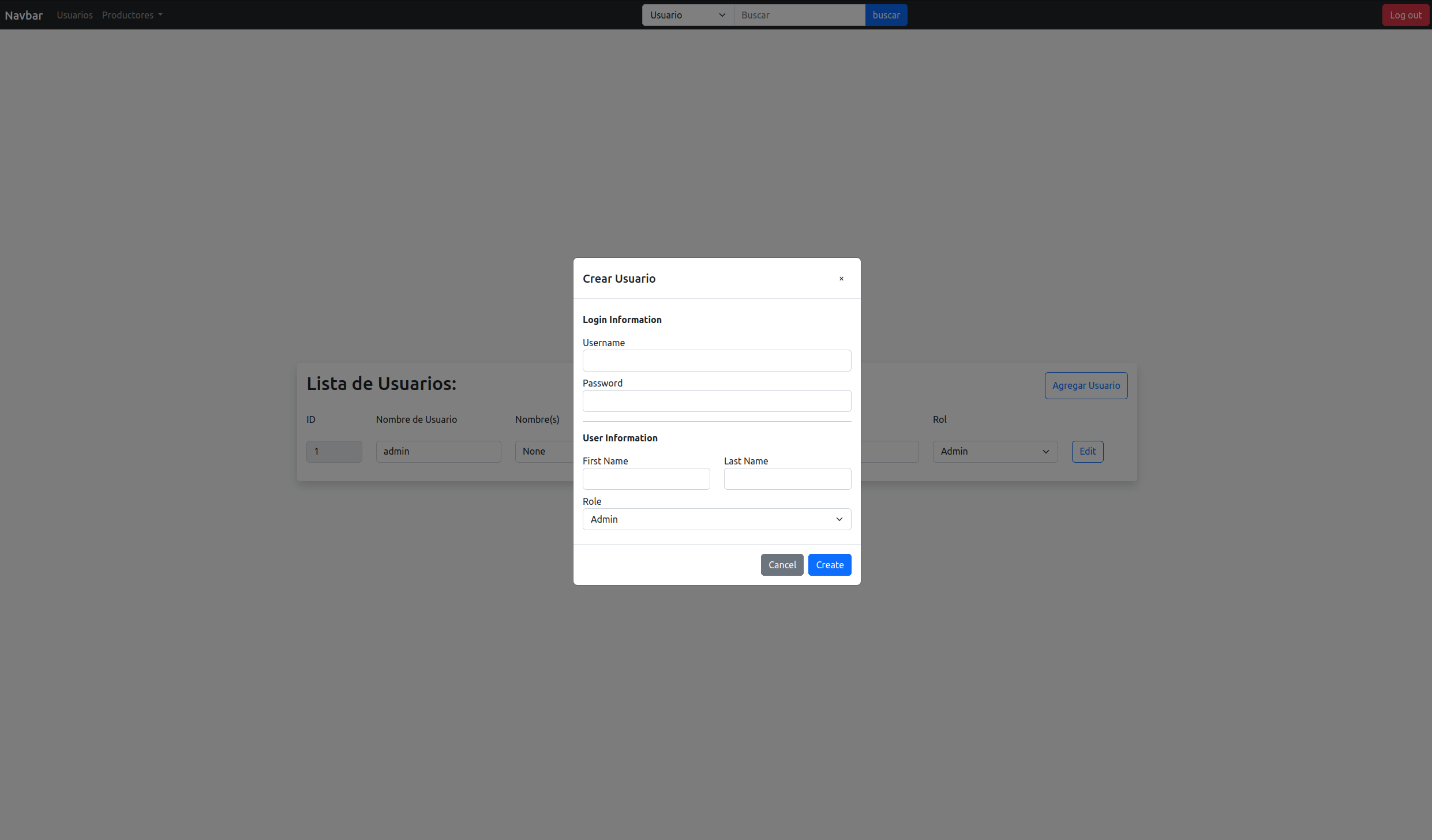The width and height of the screenshot is (1432, 840).
Task: Click the Navbar brand link
Action: [24, 15]
